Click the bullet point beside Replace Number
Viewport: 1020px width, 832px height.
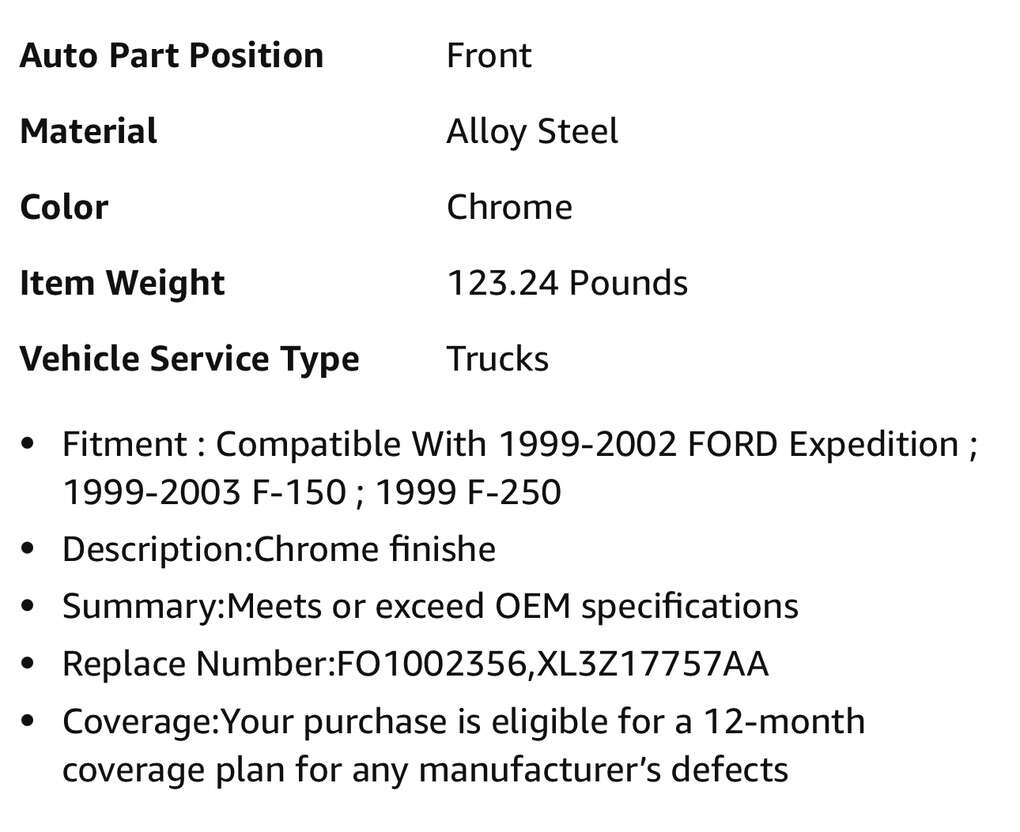click(x=28, y=665)
